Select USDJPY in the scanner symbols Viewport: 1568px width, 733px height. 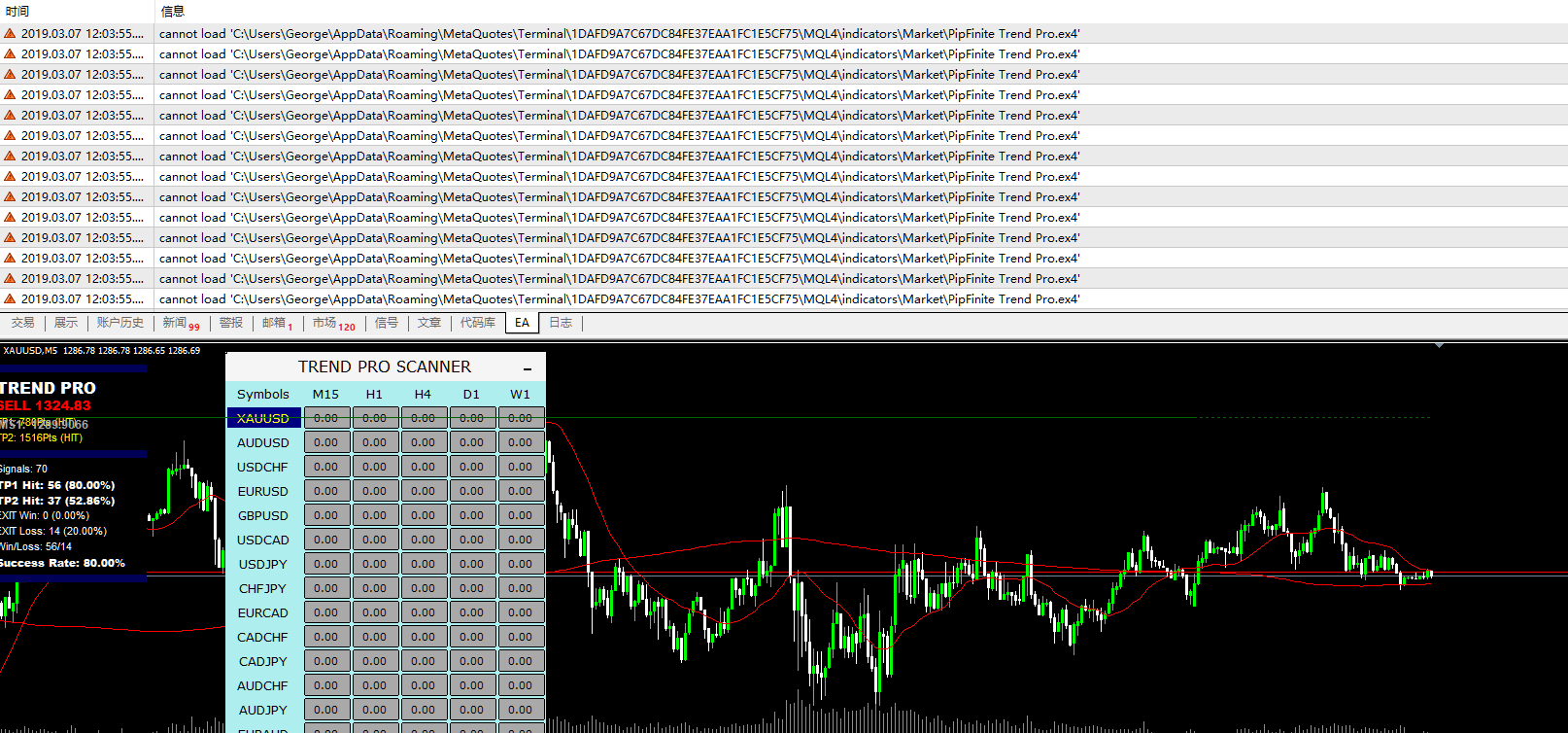click(263, 564)
